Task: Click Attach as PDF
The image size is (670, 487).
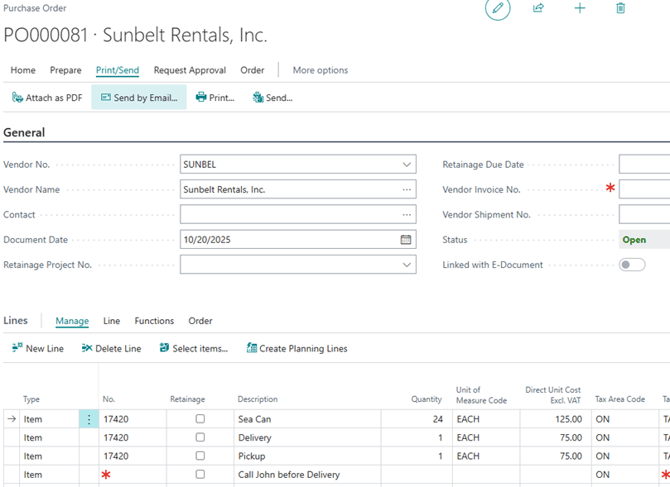Action: [x=47, y=98]
